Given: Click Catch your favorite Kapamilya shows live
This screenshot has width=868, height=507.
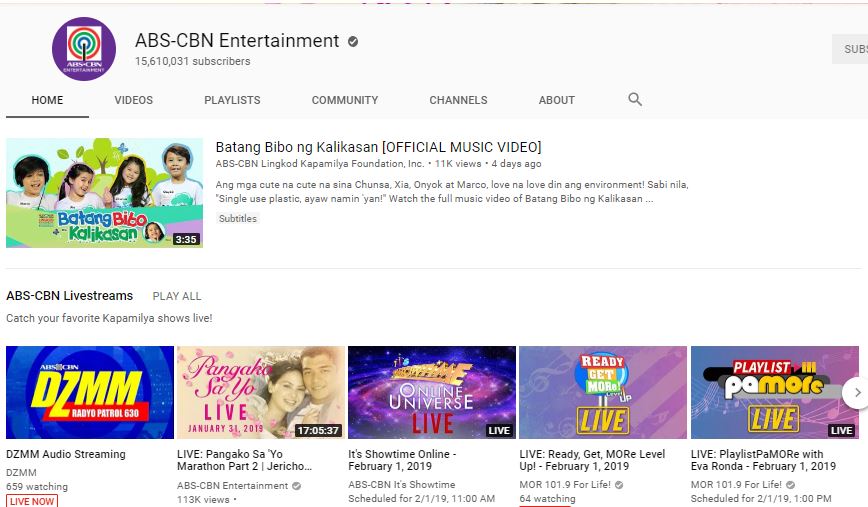Looking at the screenshot, I should [x=109, y=318].
